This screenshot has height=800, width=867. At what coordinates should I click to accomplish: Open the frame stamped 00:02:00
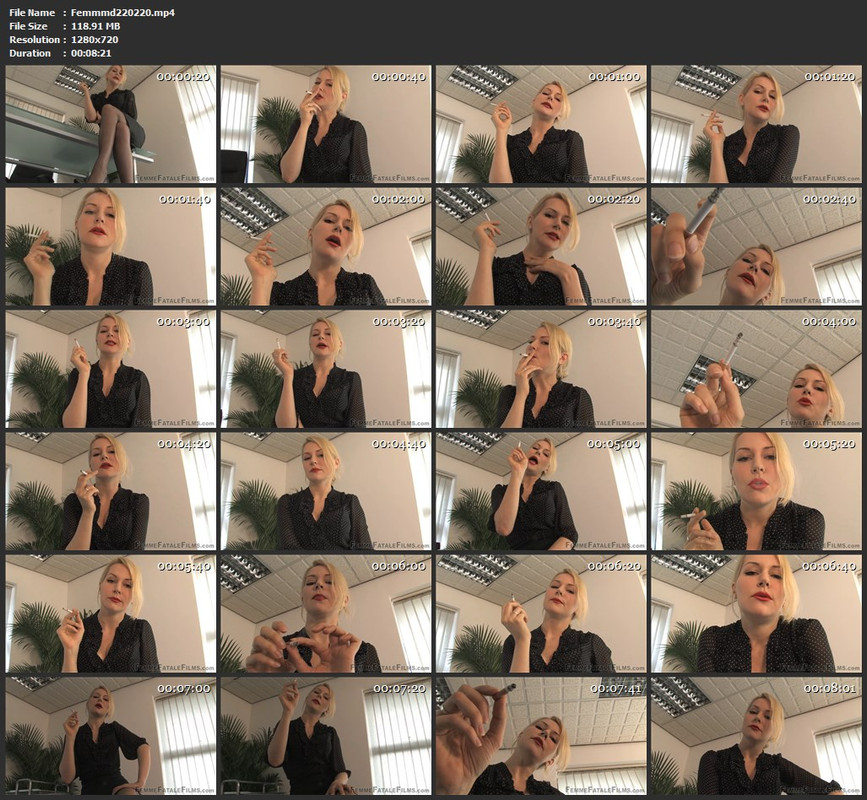tap(326, 247)
